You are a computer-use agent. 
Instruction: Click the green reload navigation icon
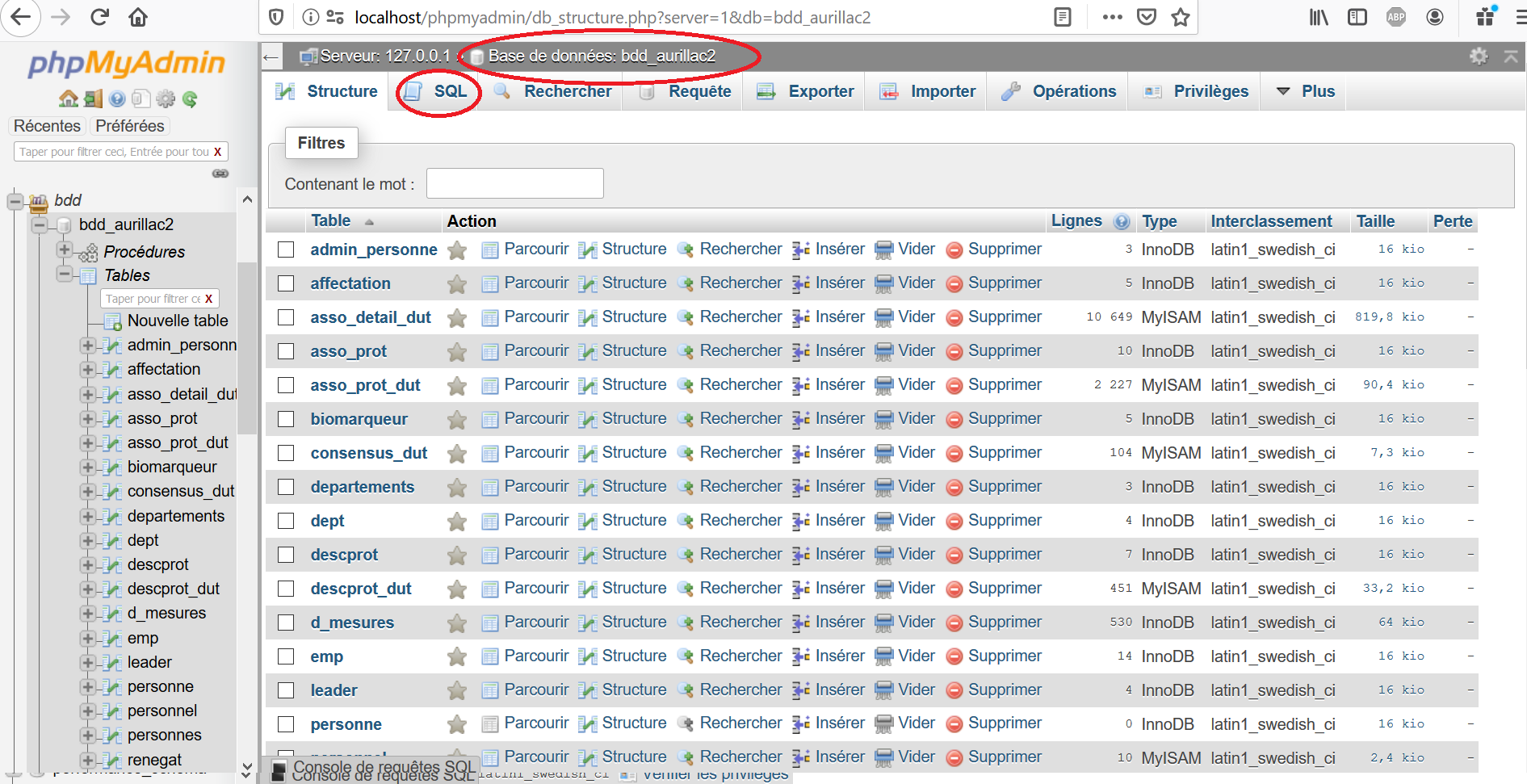(191, 99)
